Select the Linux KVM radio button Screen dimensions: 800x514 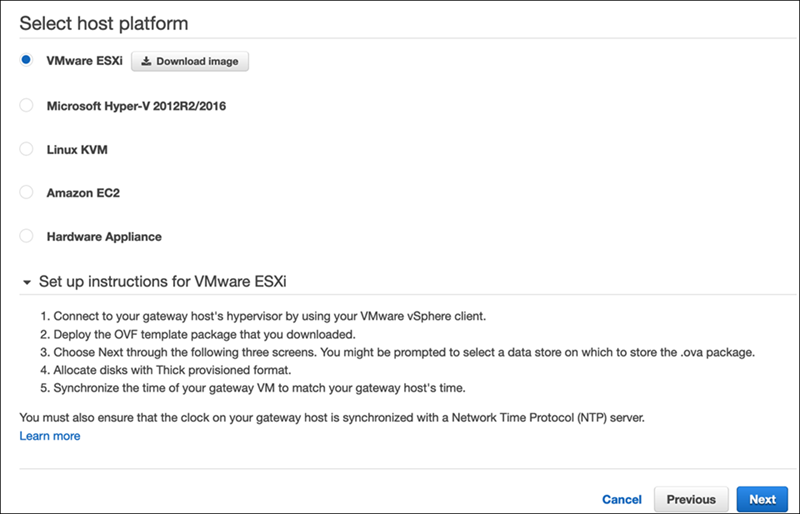26,149
